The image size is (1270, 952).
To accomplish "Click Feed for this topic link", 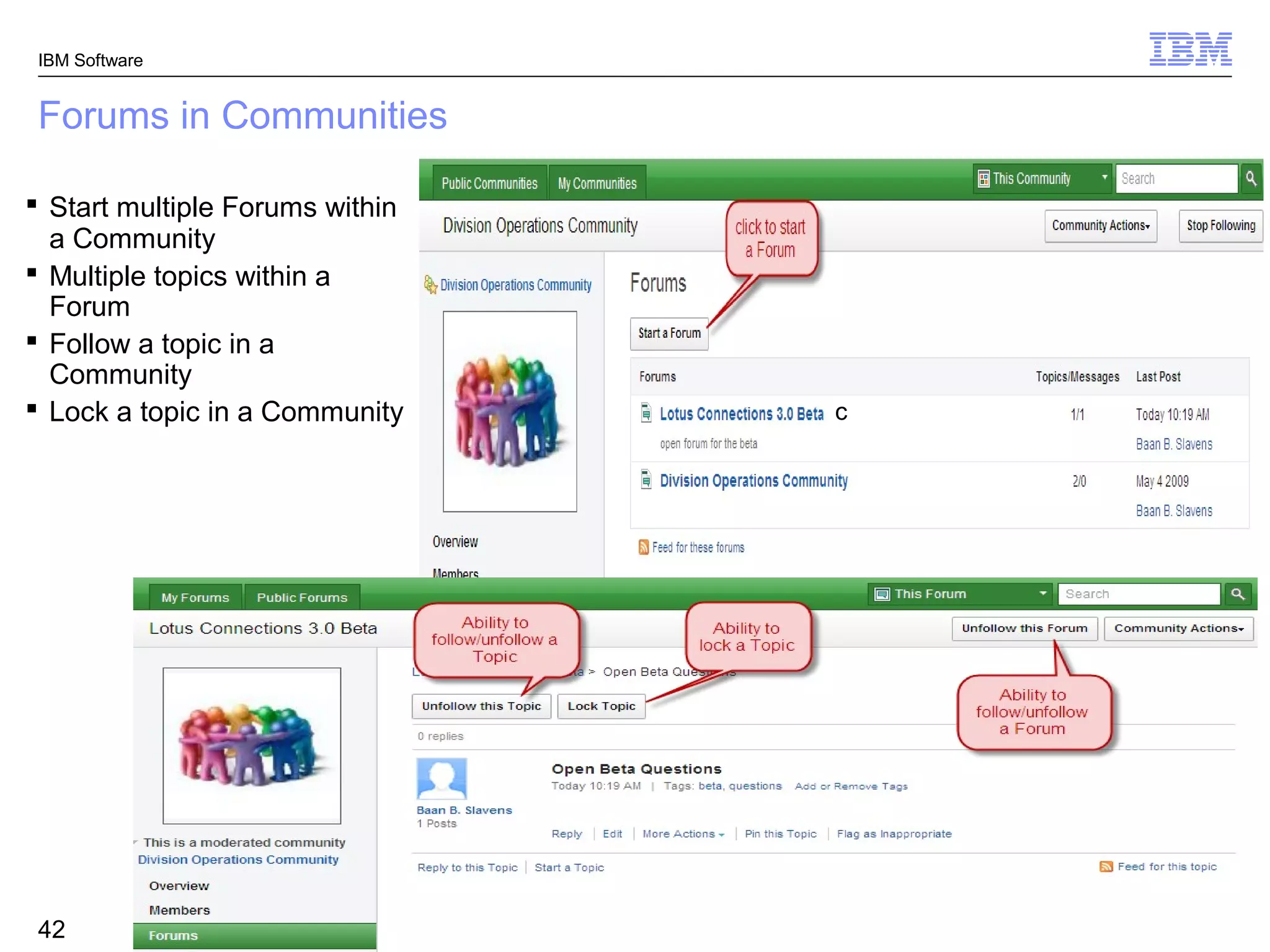I will tap(1167, 867).
